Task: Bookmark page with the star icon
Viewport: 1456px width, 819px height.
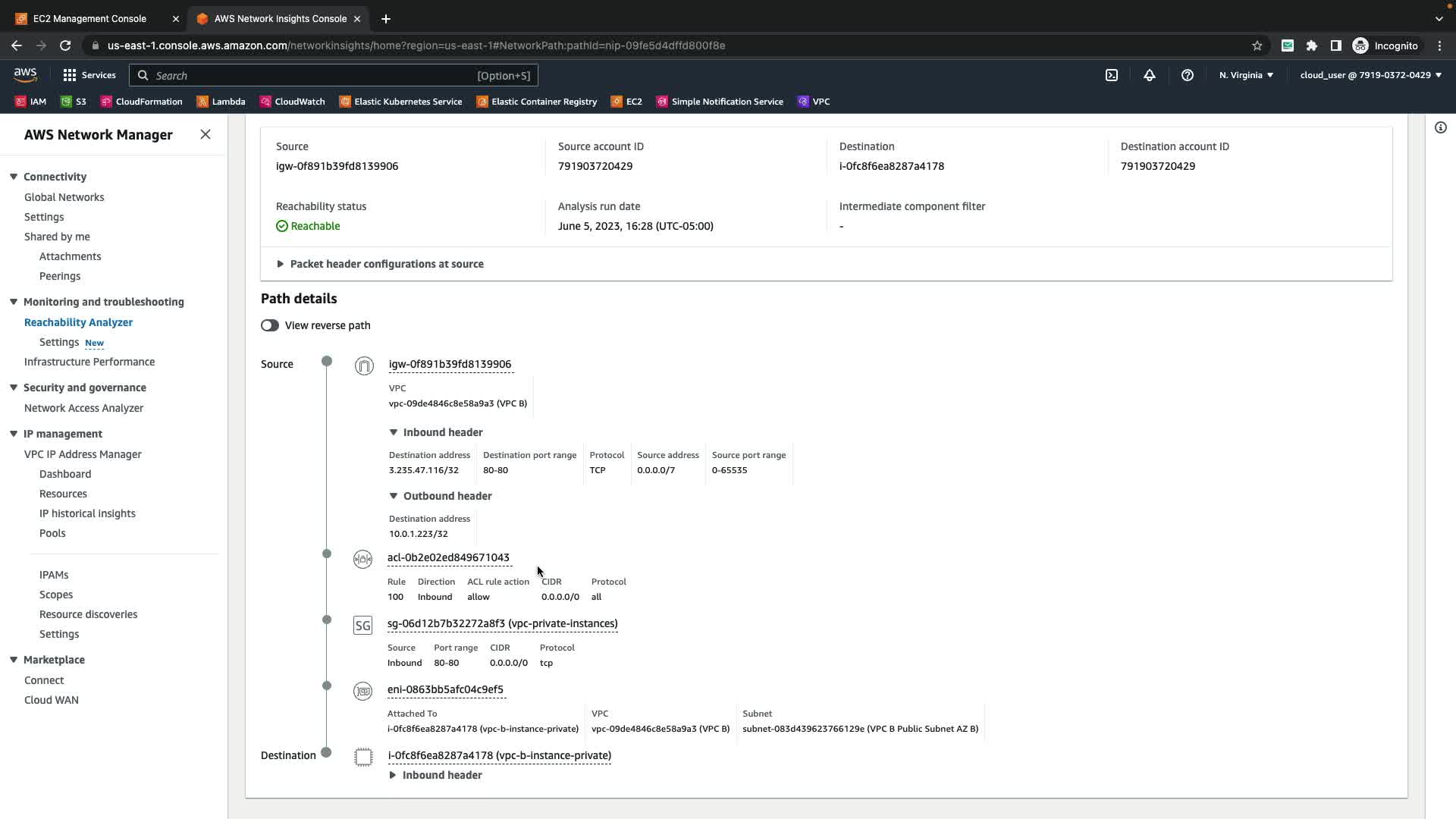Action: click(1257, 45)
